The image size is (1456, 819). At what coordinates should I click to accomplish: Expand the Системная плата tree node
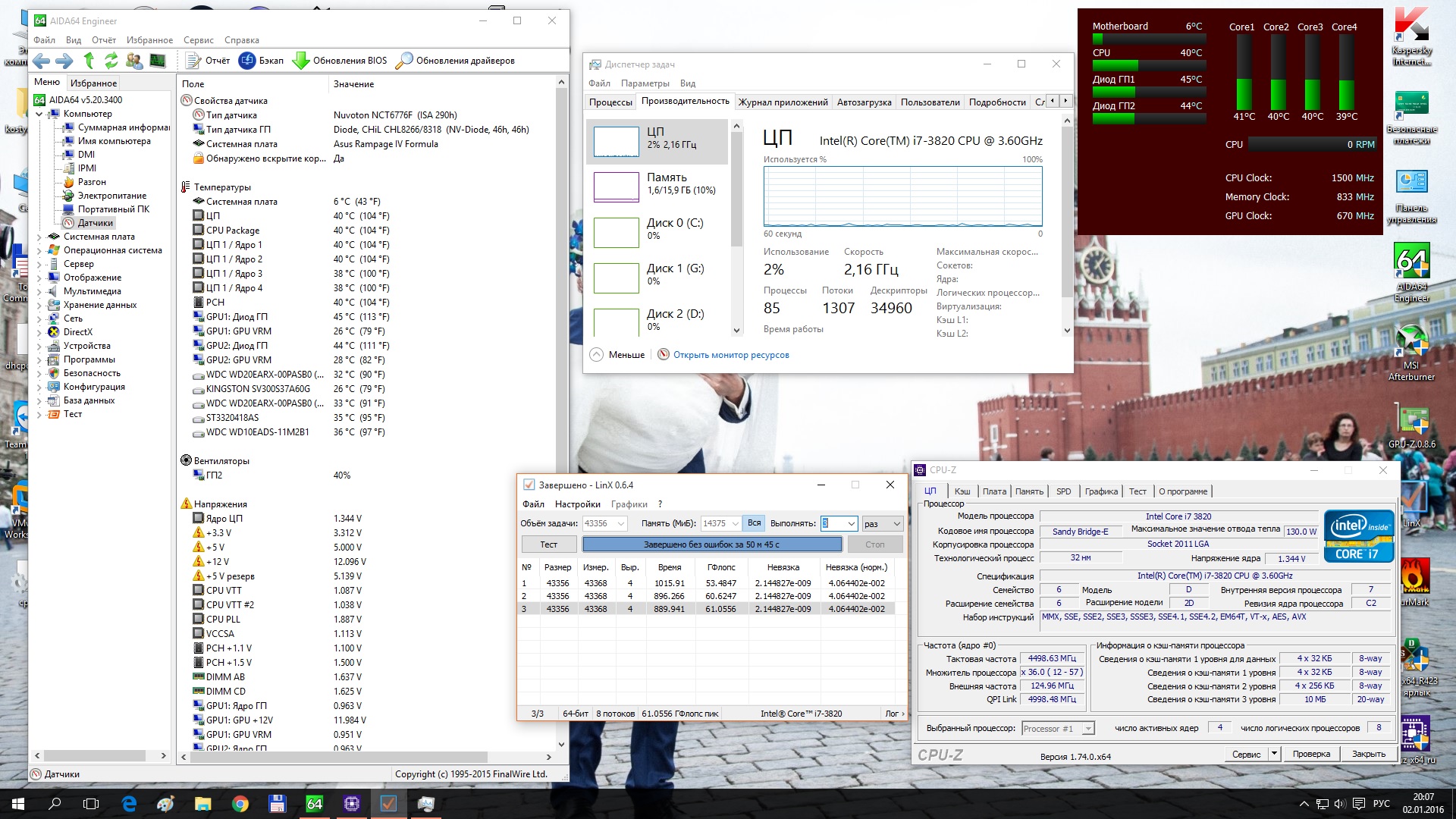click(x=39, y=237)
